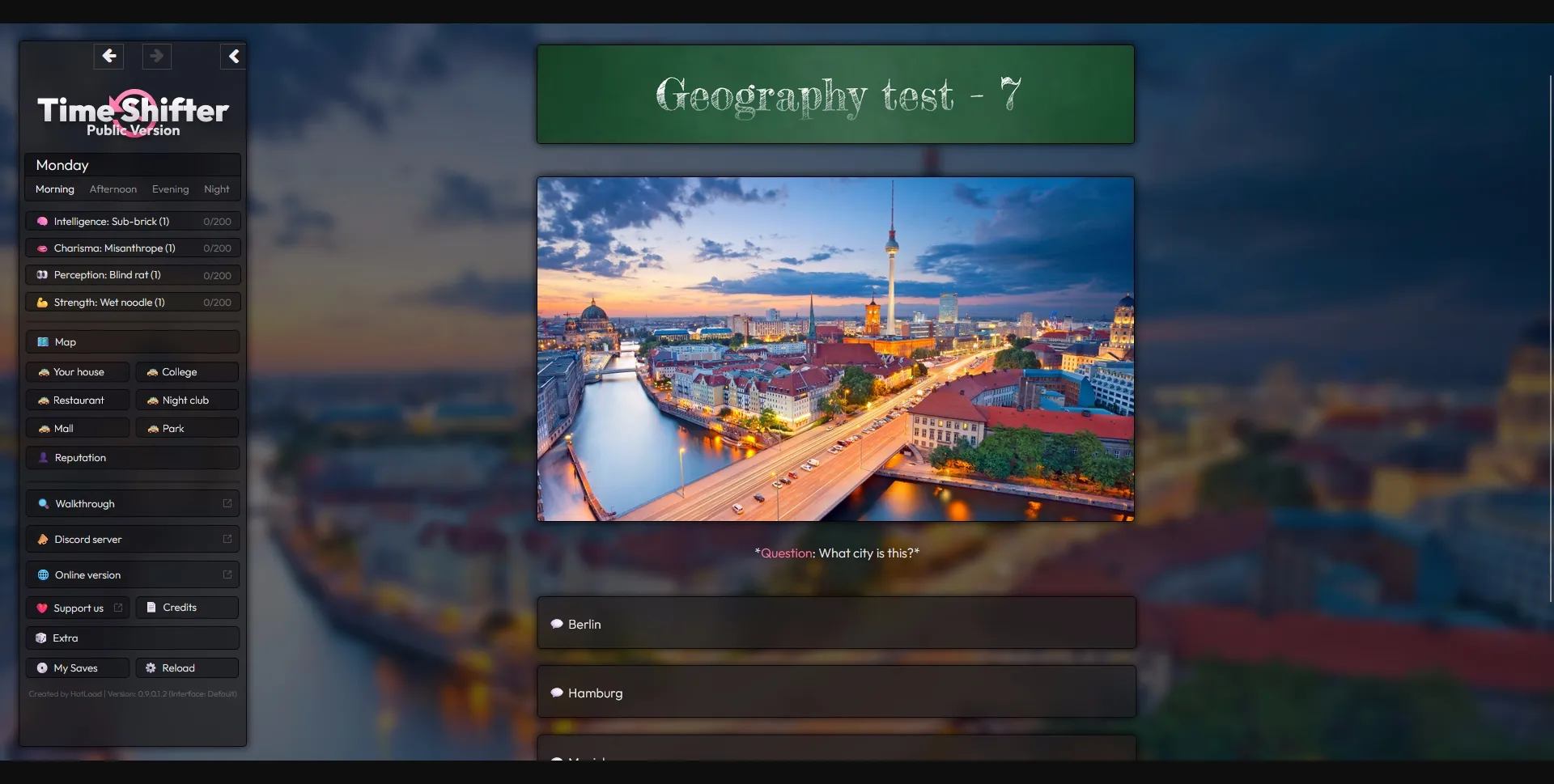Expand the Extra menu
Image resolution: width=1554 pixels, height=784 pixels.
[x=132, y=638]
